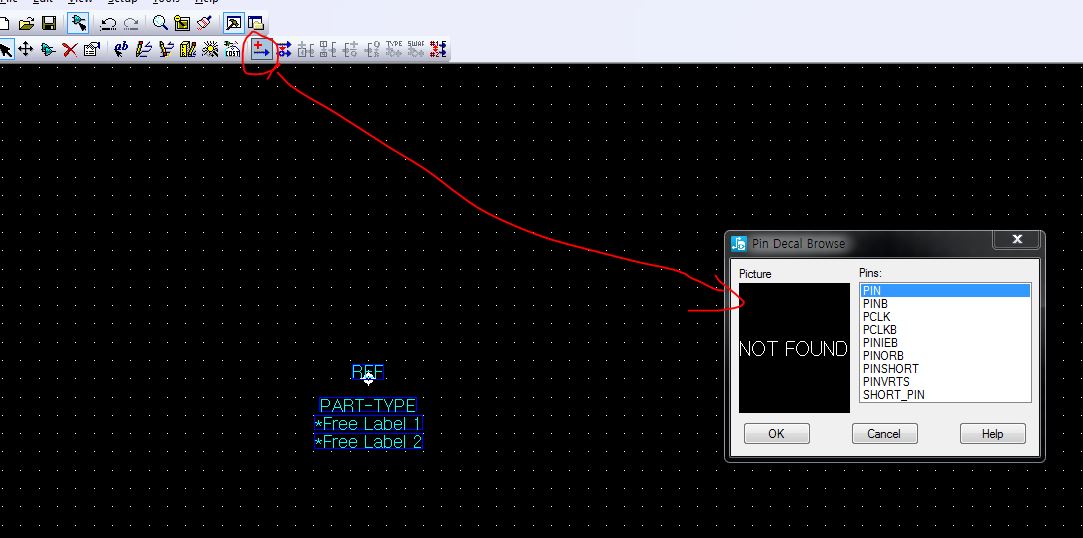Viewport: 1083px width, 538px height.
Task: Open Help from Pin Decal Browse dialog
Action: [x=992, y=434]
